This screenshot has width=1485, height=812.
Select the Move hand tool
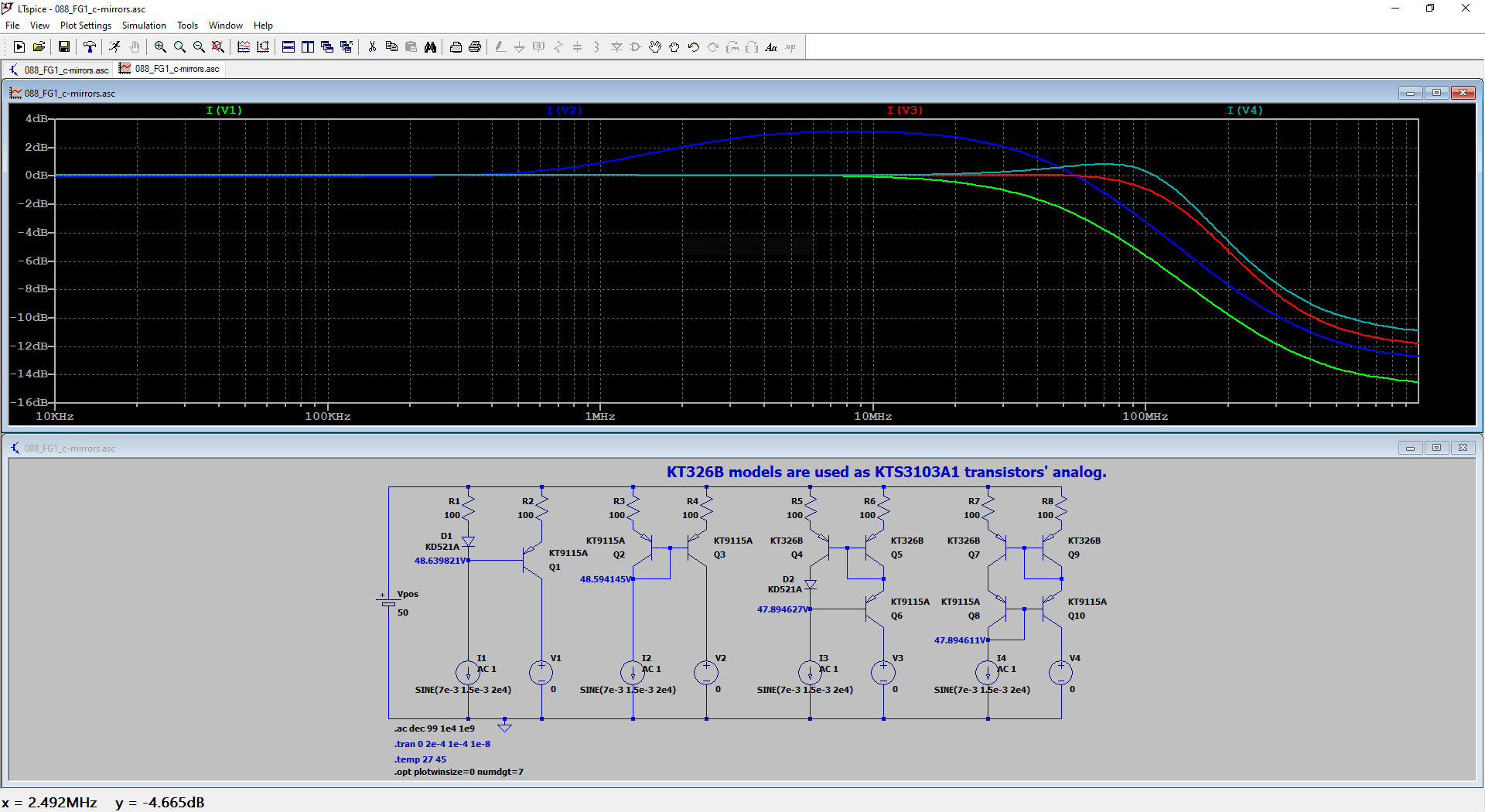point(655,47)
